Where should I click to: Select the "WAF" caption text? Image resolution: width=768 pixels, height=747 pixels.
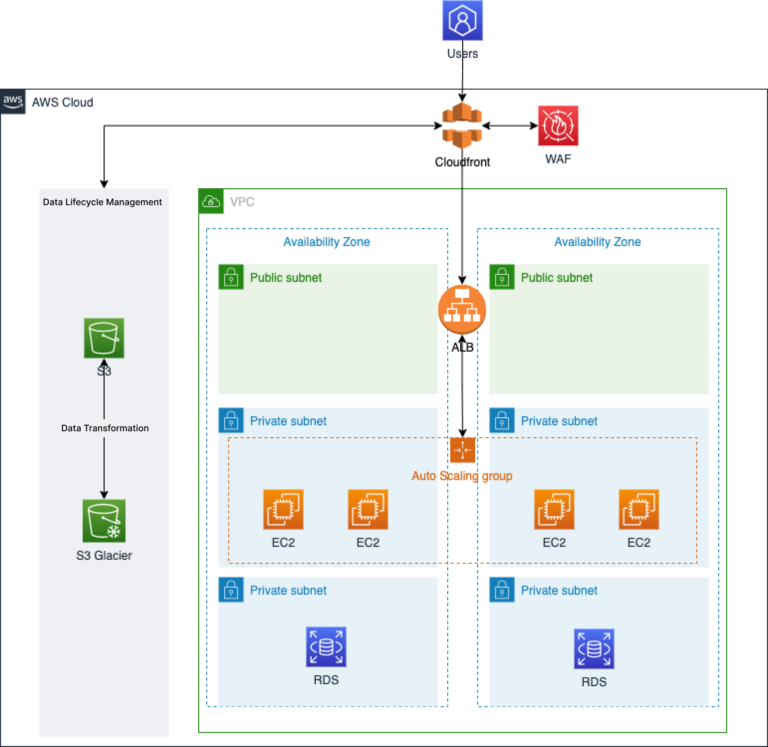[x=558, y=159]
